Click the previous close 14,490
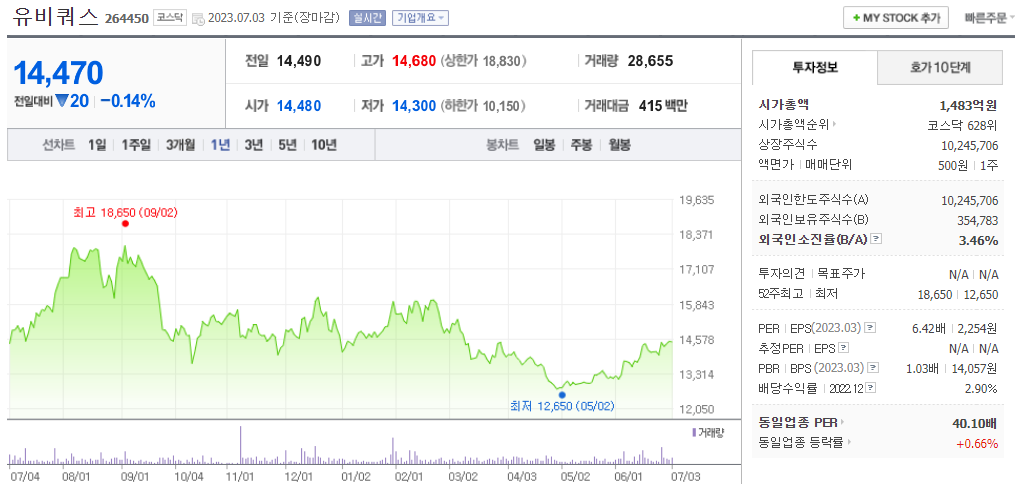Image resolution: width=1022 pixels, height=484 pixels. (x=299, y=61)
